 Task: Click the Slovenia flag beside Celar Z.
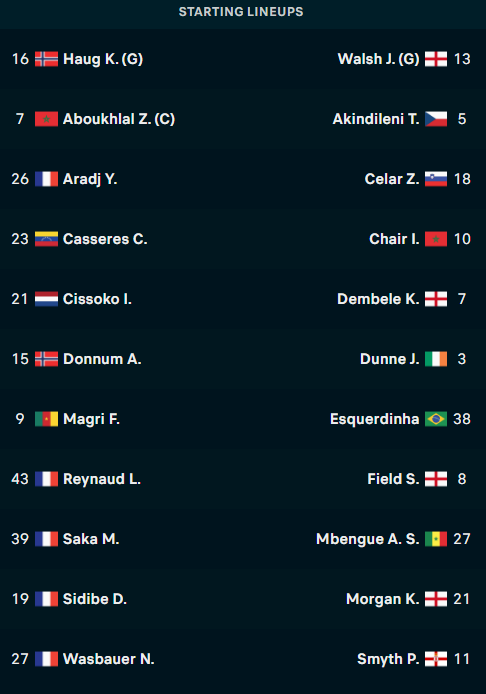click(436, 179)
